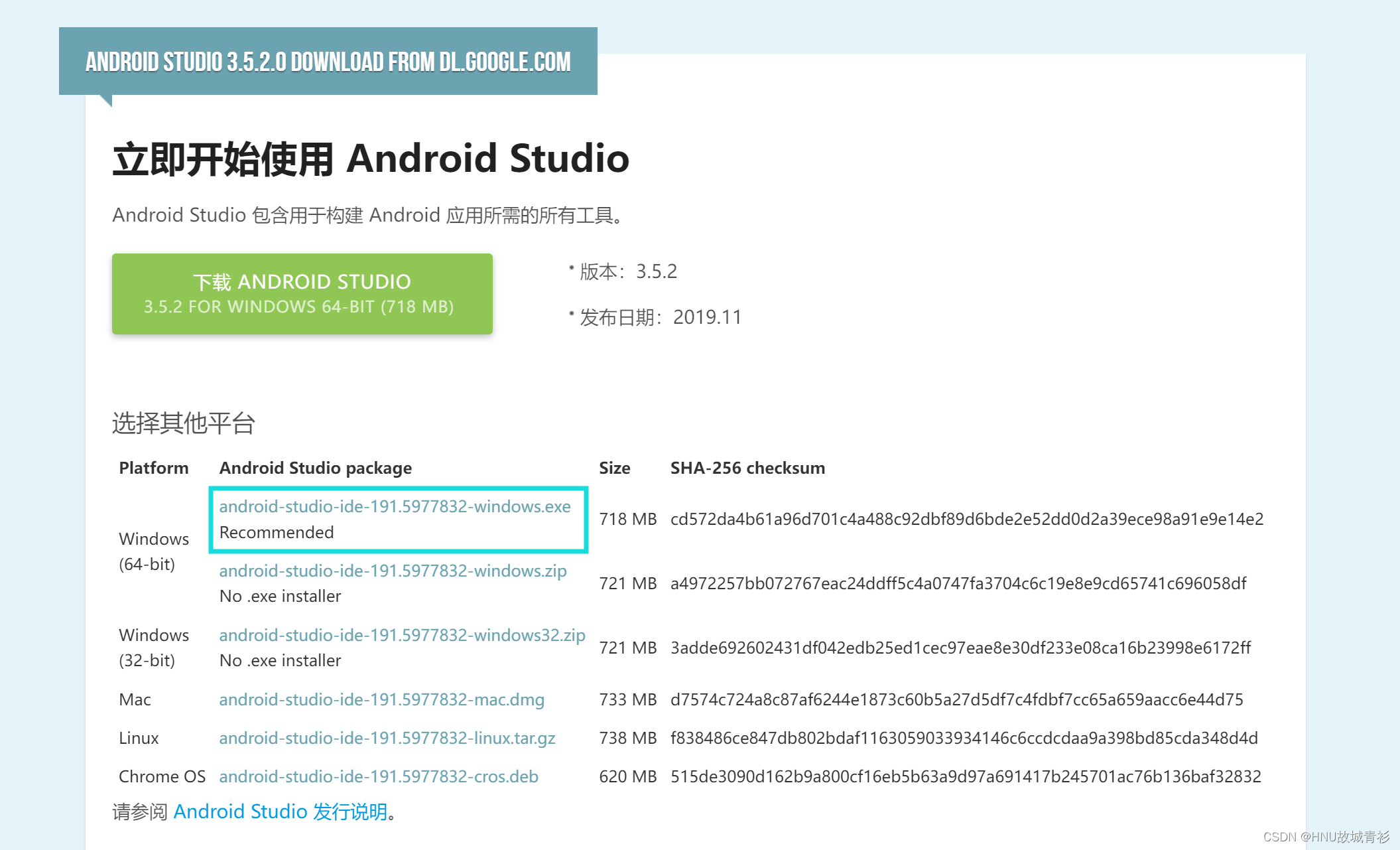Image resolution: width=1400 pixels, height=850 pixels.
Task: Download the mac.dmg package
Action: 381,699
